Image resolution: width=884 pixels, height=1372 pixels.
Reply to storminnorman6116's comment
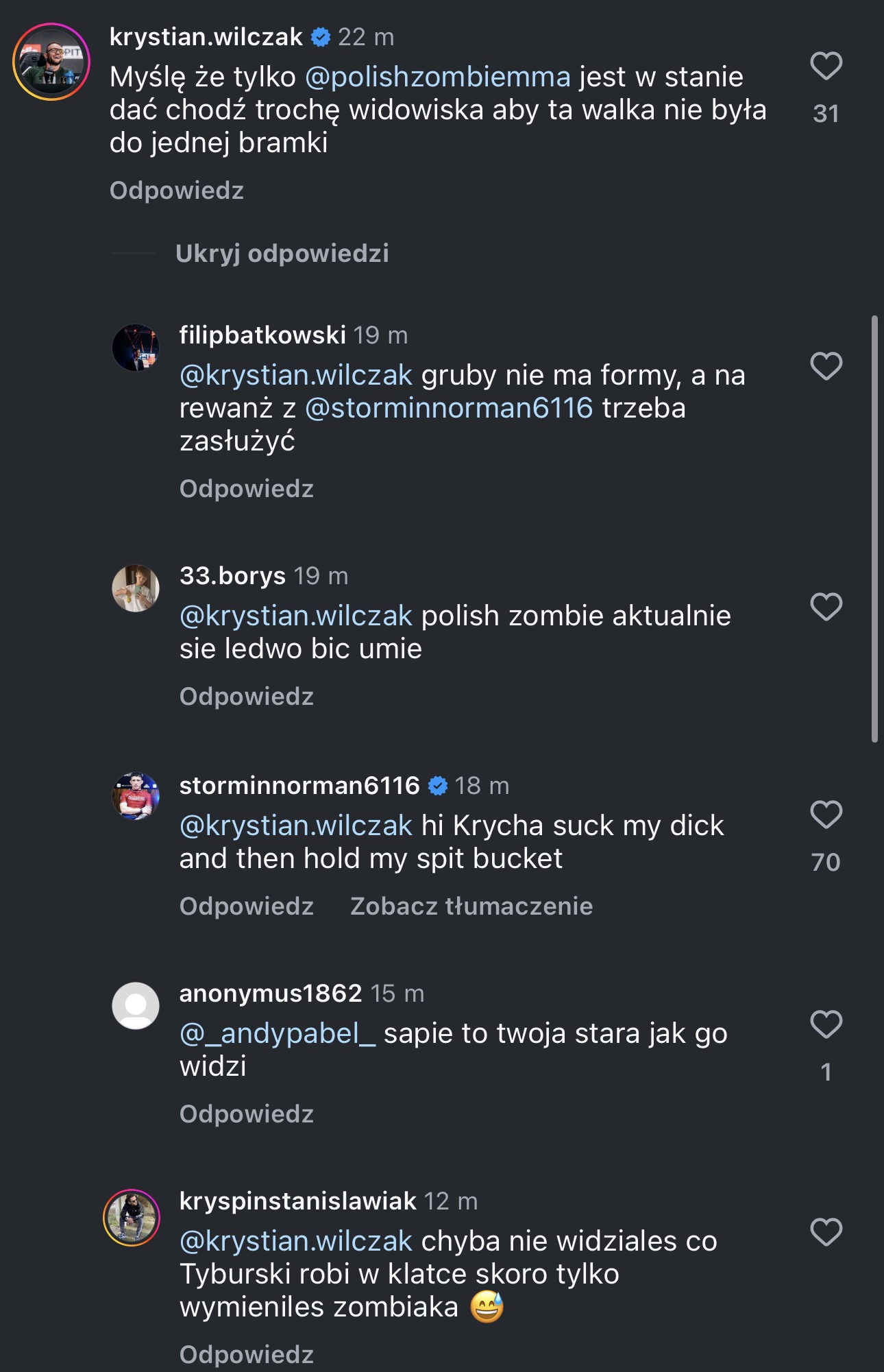[247, 906]
